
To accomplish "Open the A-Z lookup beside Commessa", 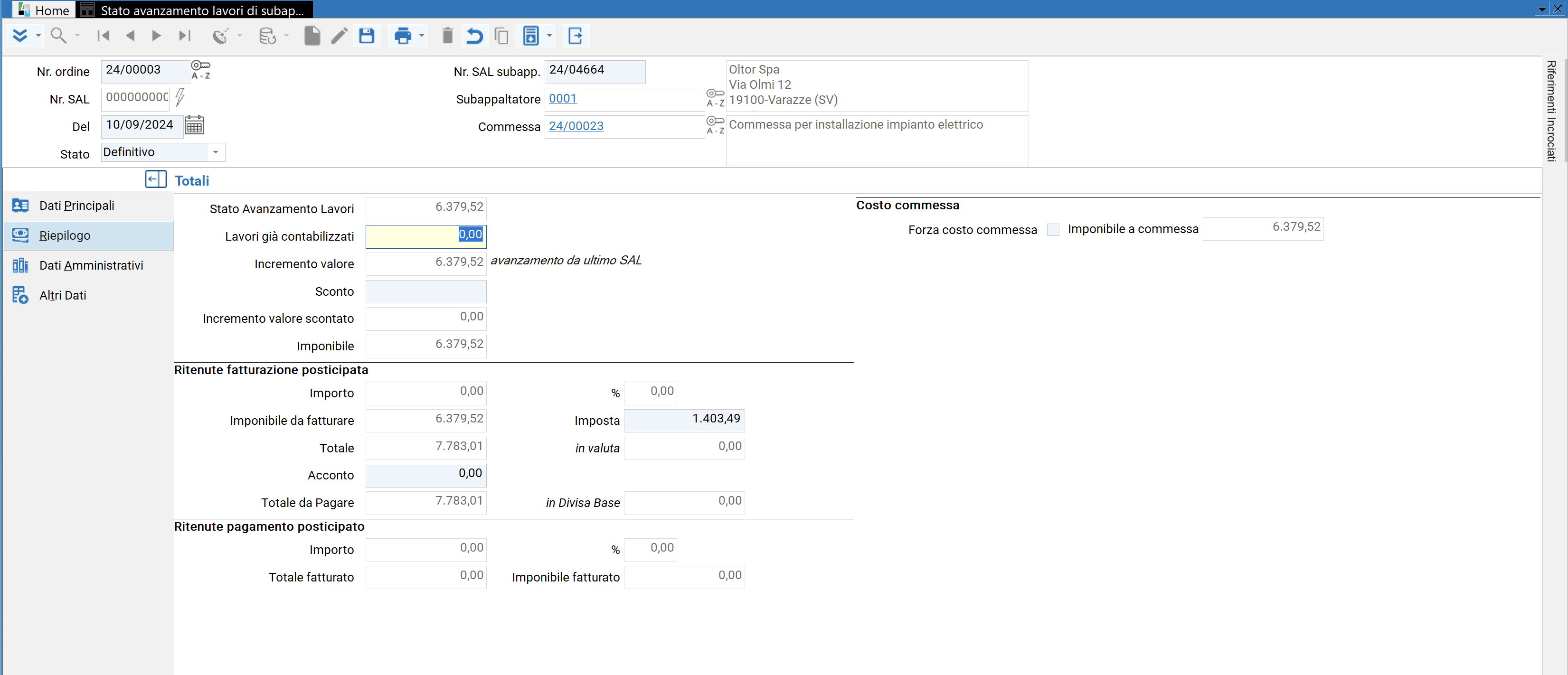I will 715,125.
